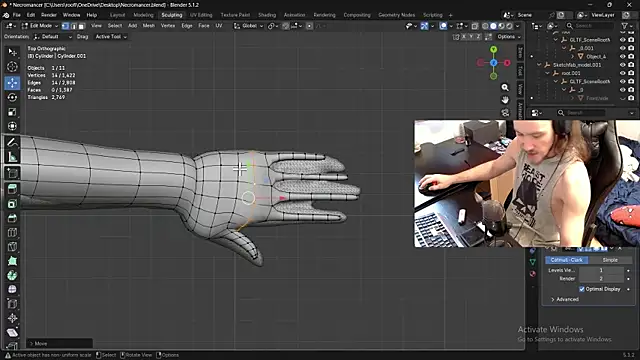Screen dimensions: 640x360
Task: Open the Edit Mode dropdown
Action: point(40,26)
